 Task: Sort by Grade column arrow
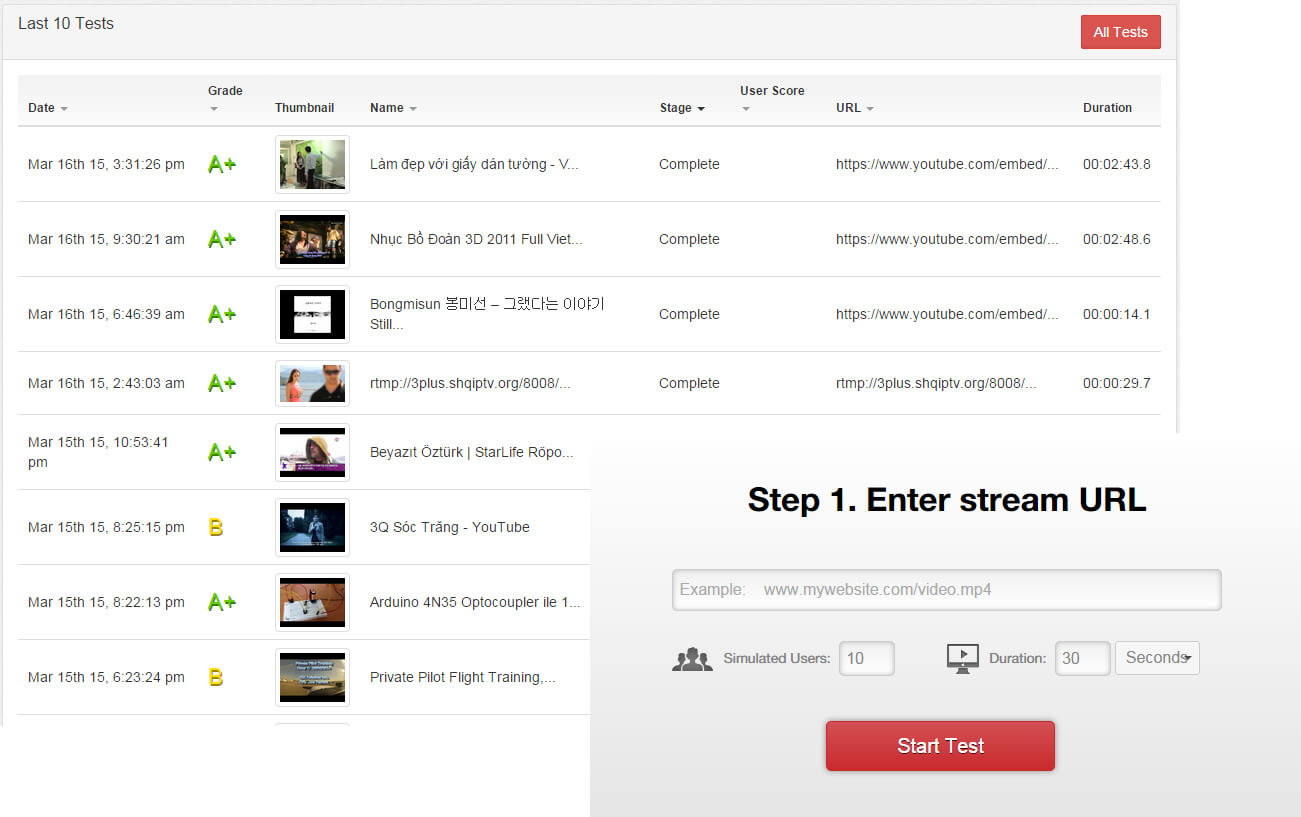coord(214,109)
